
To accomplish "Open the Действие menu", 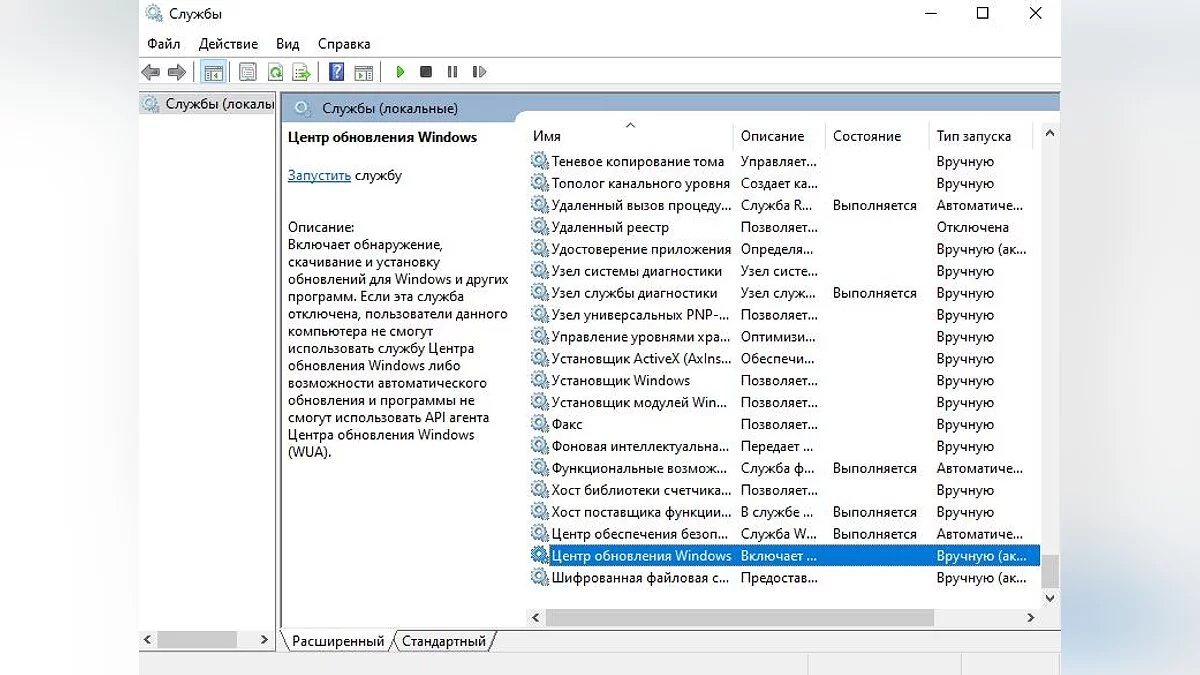I will pos(228,44).
